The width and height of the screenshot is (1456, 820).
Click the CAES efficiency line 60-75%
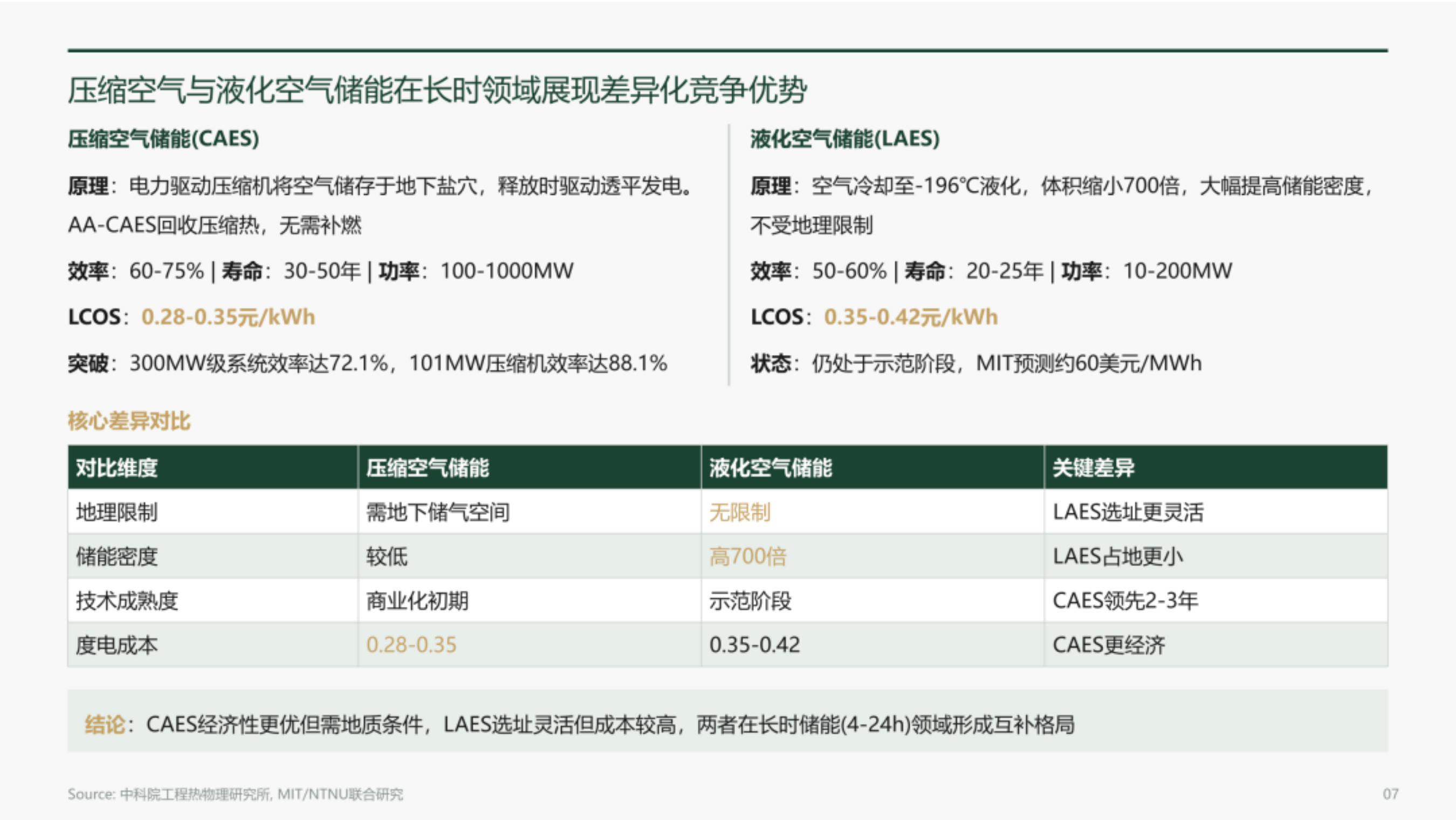320,271
